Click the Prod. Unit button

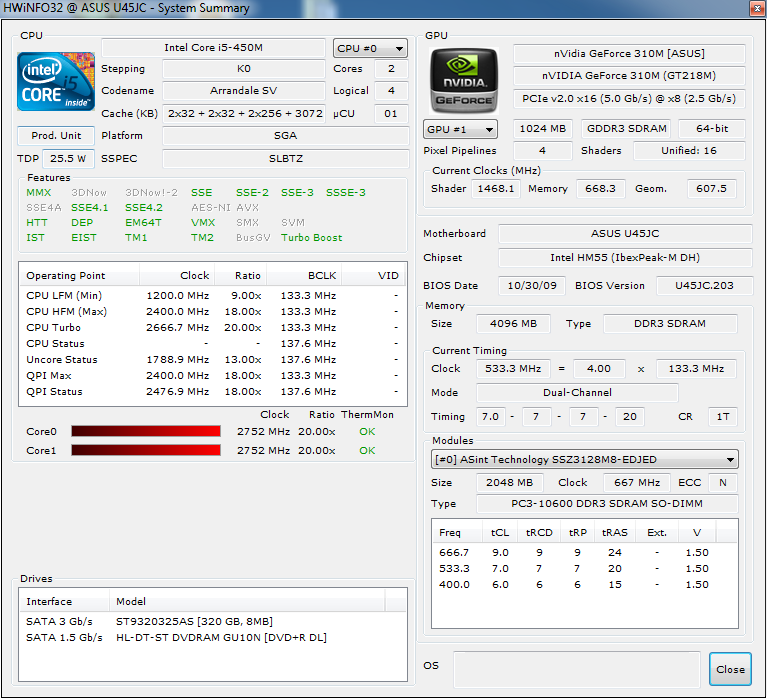point(56,135)
